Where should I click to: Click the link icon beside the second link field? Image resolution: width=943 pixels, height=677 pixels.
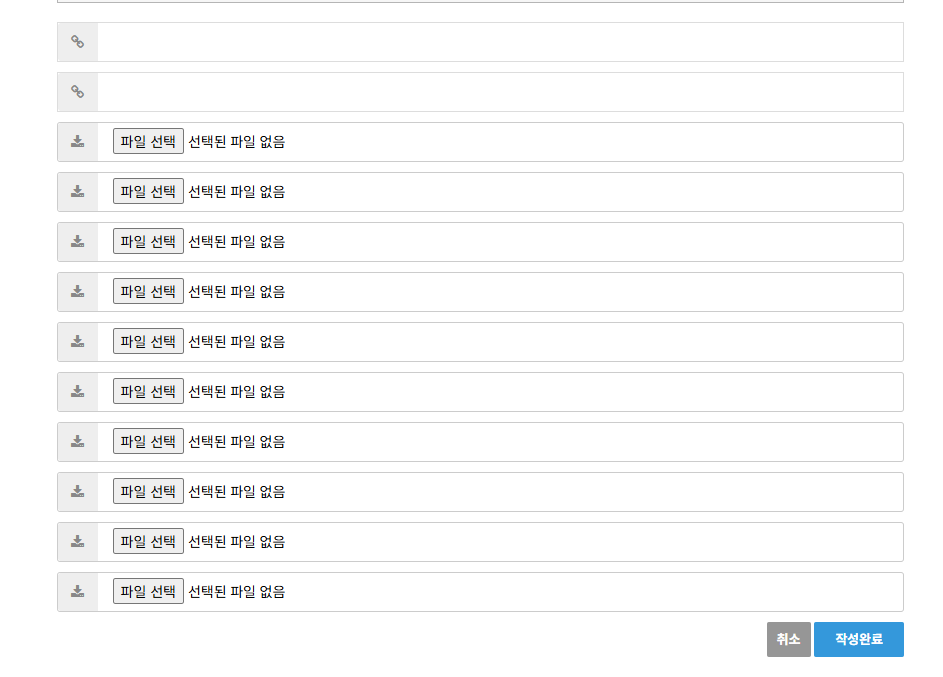(78, 92)
